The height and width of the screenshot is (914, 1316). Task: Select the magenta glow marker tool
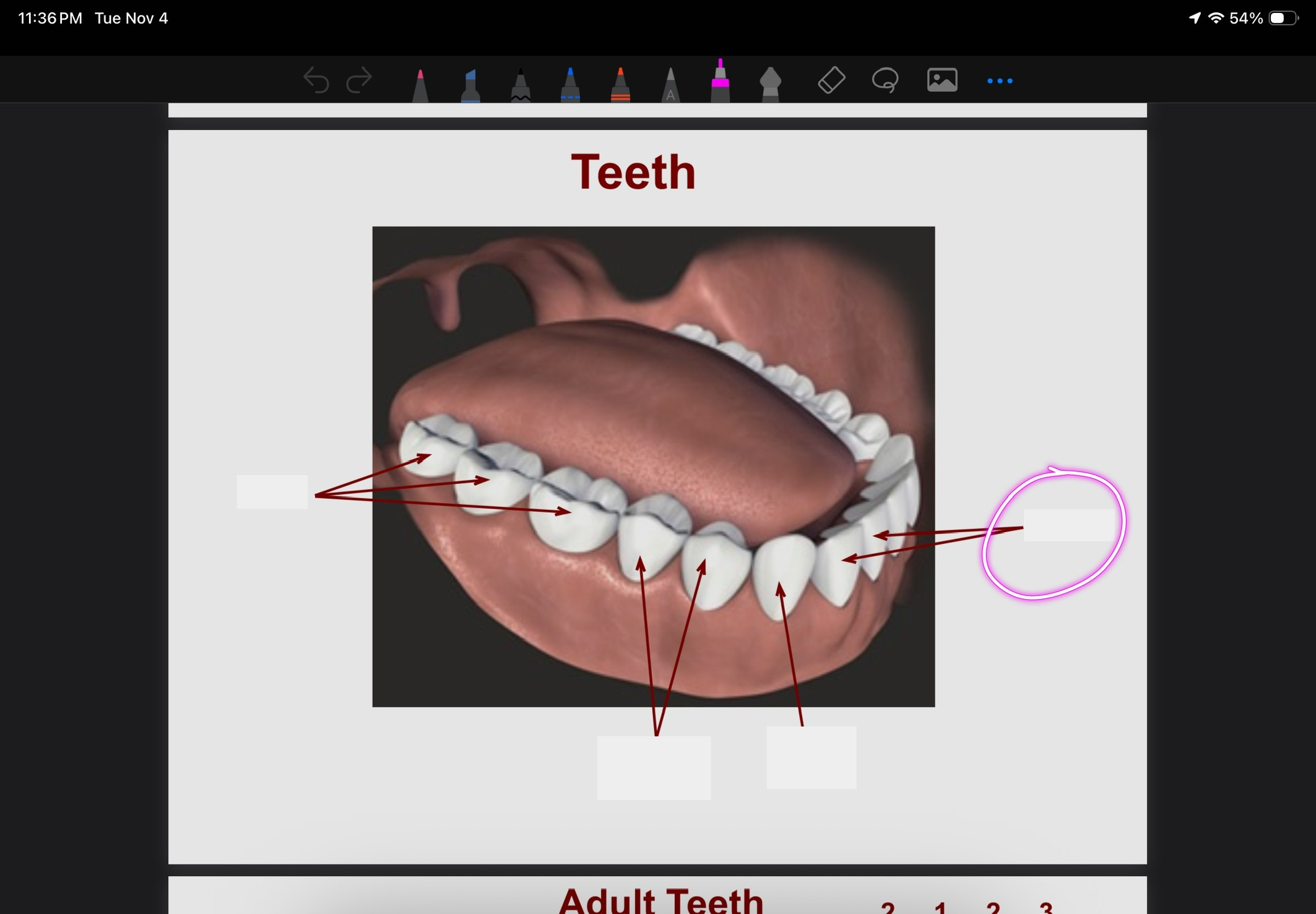(720, 83)
